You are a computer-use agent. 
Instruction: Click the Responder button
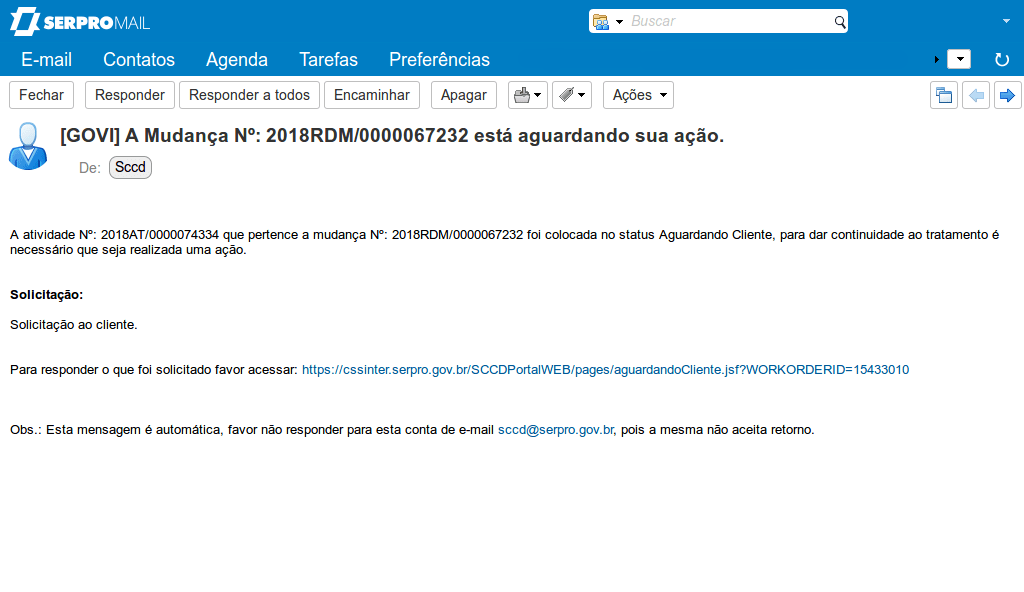tap(130, 95)
